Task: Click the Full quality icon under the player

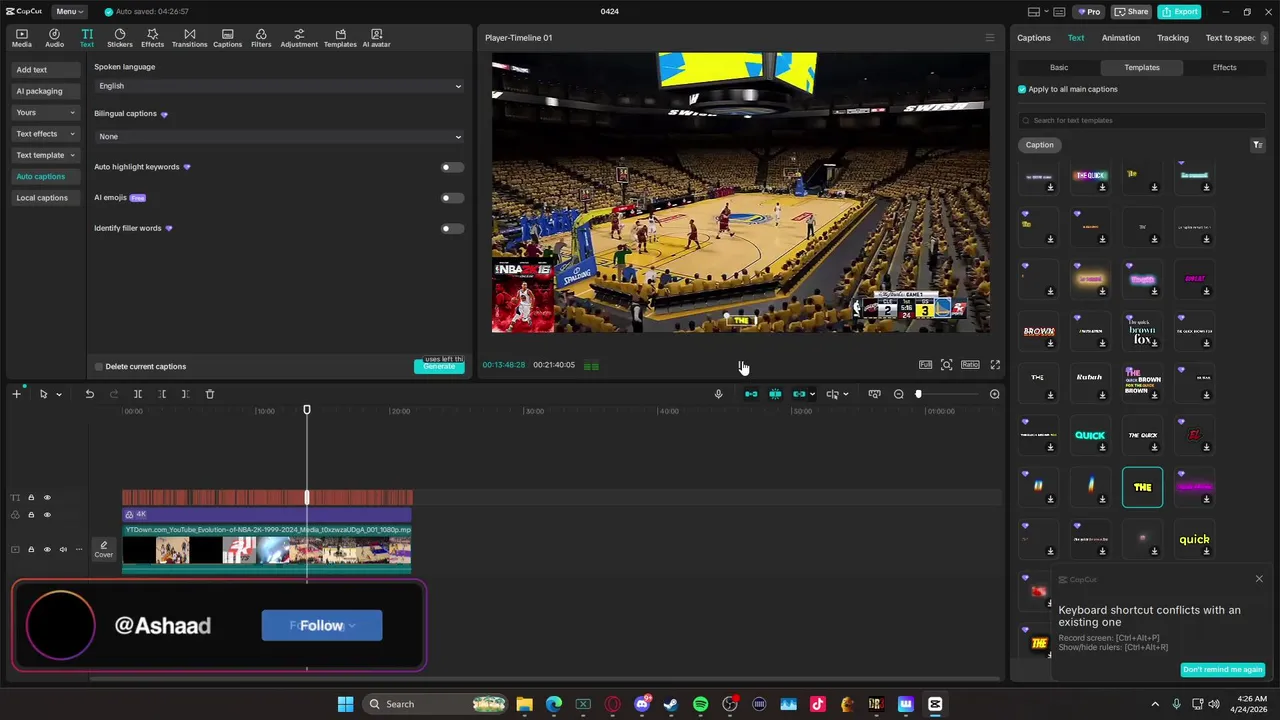Action: [925, 365]
